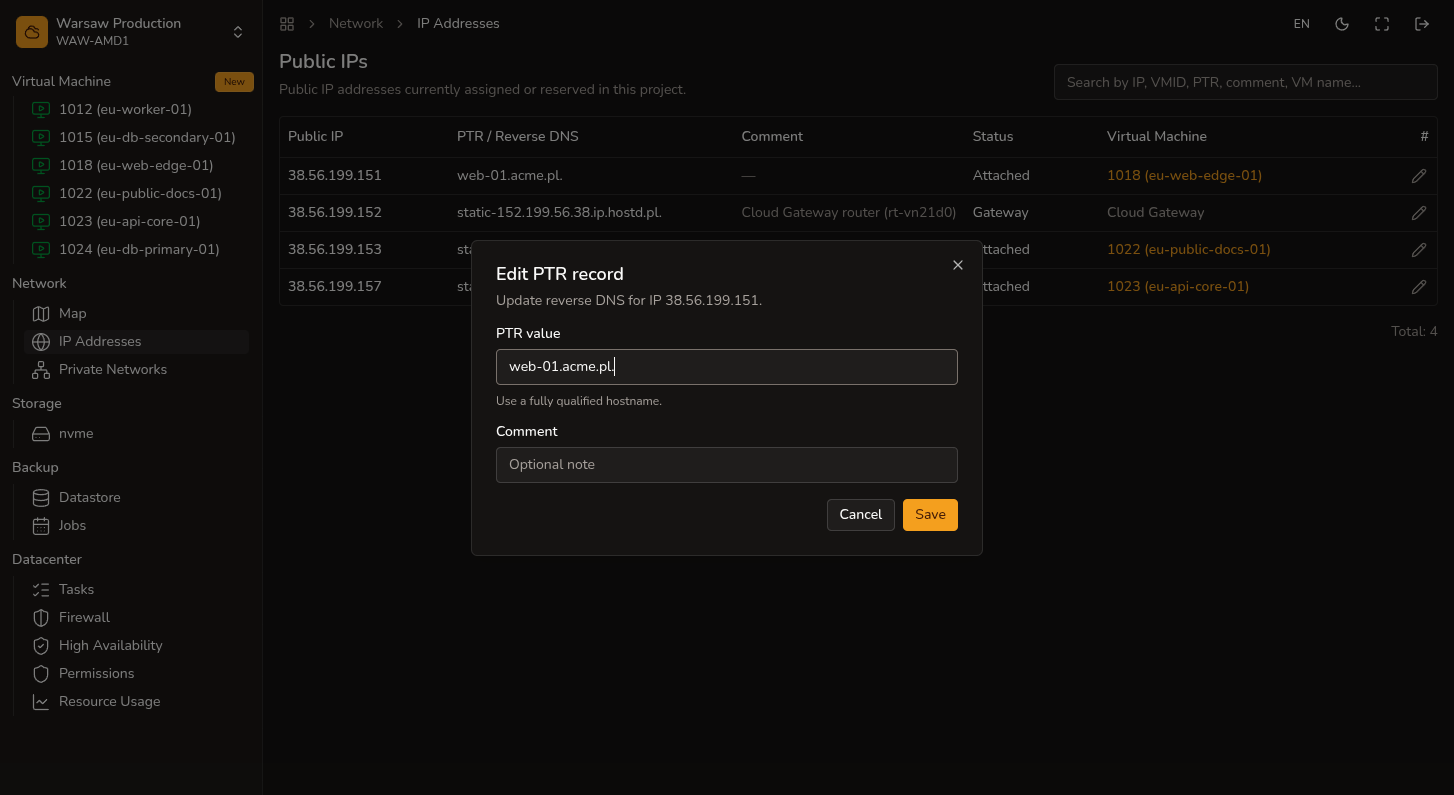Open VM link 1023 (eu-api-core-01) in table
Viewport: 1454px width, 795px height.
click(1178, 286)
